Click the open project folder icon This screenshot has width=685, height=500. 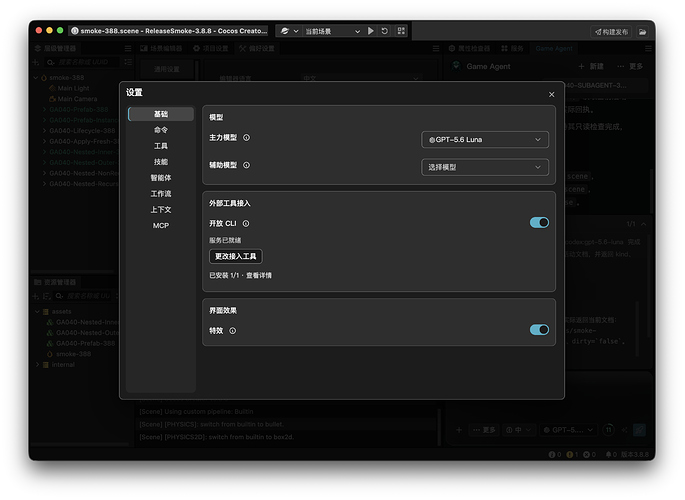tap(643, 32)
